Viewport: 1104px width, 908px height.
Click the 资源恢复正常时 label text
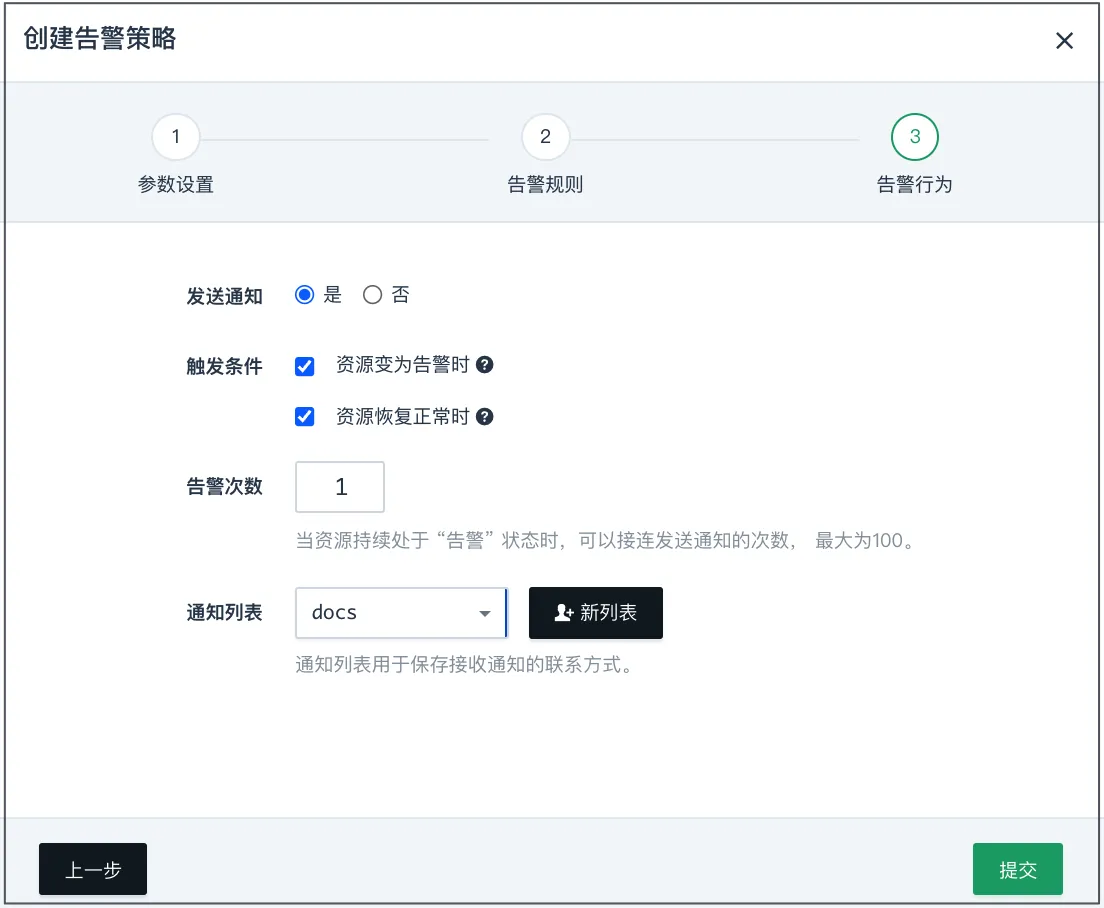click(402, 417)
